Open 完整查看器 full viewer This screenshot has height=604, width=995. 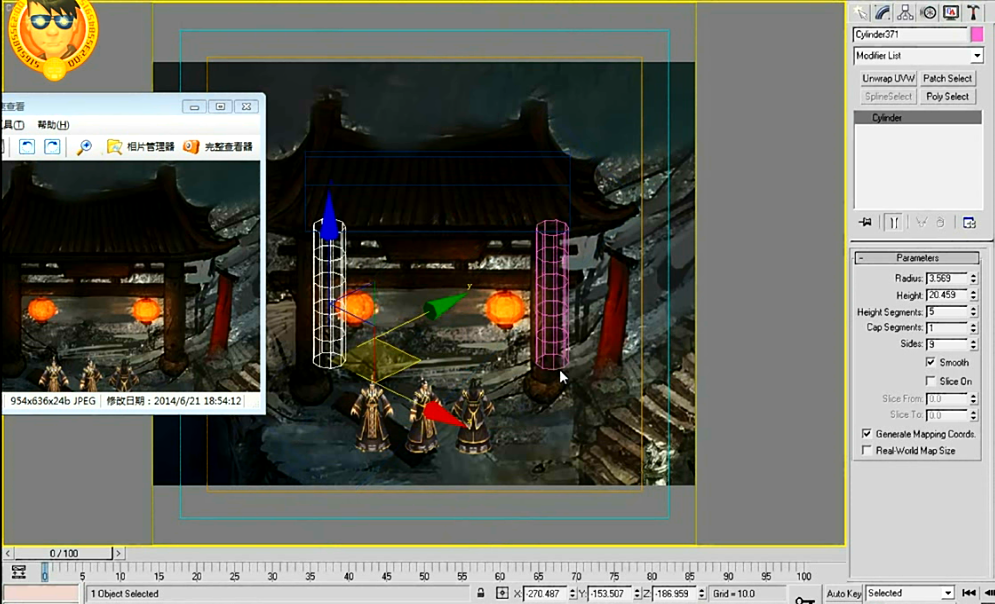coord(218,147)
